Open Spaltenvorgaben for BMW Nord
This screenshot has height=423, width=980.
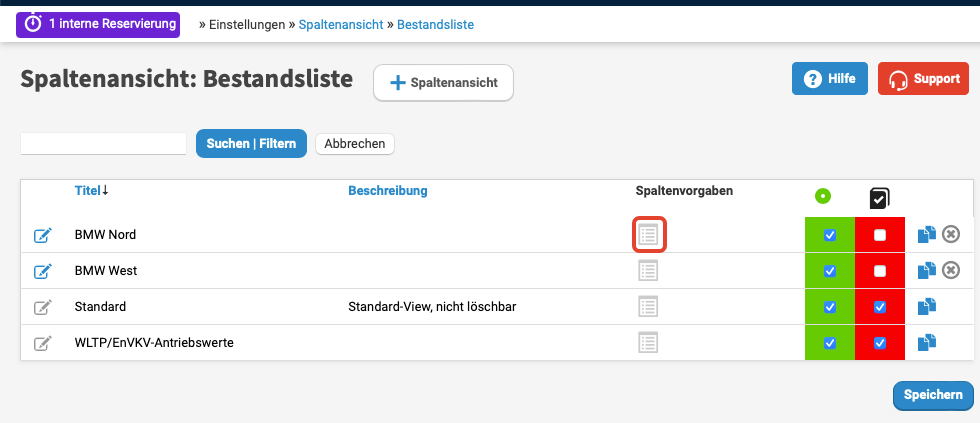(649, 235)
